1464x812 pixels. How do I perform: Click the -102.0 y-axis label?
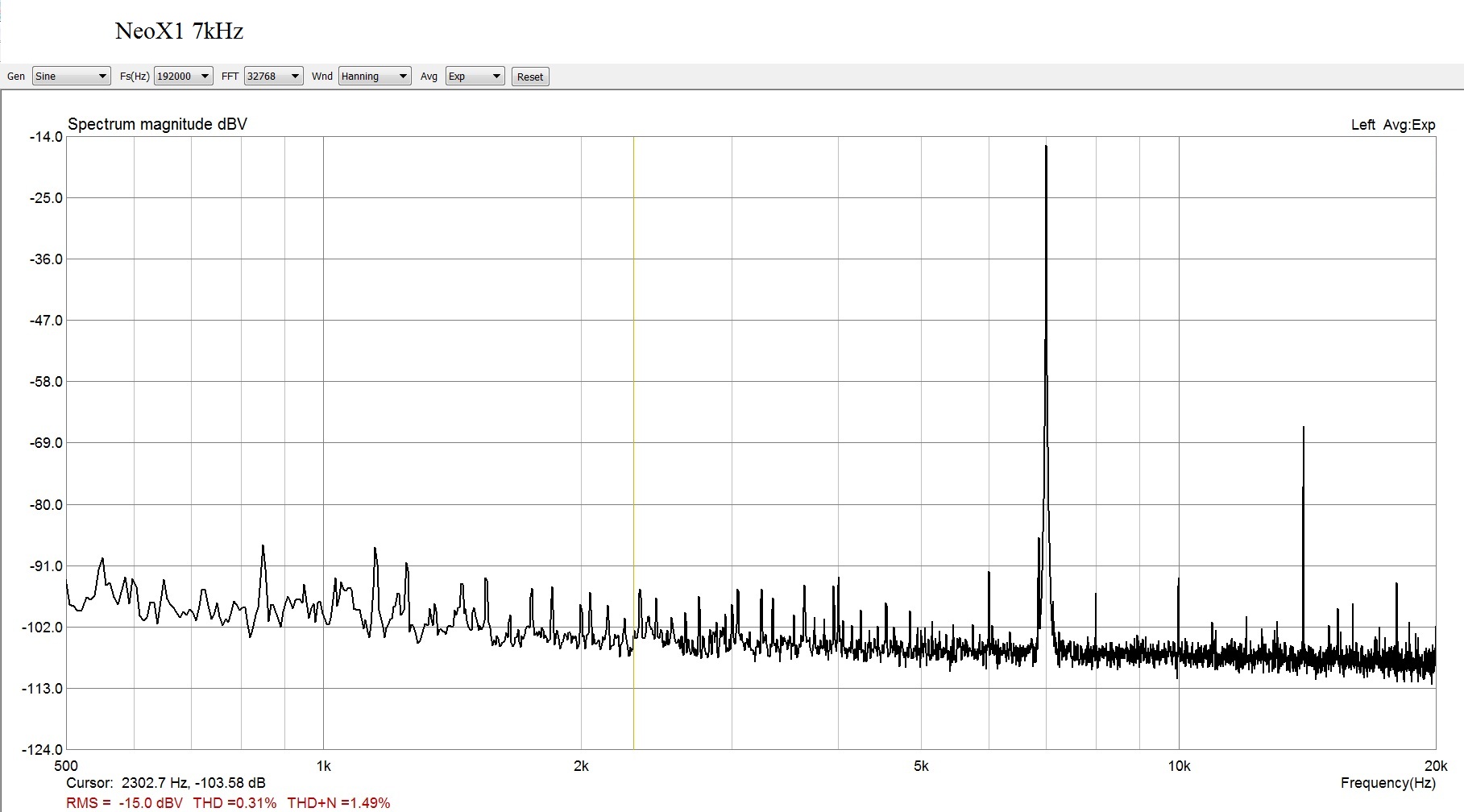tap(44, 628)
